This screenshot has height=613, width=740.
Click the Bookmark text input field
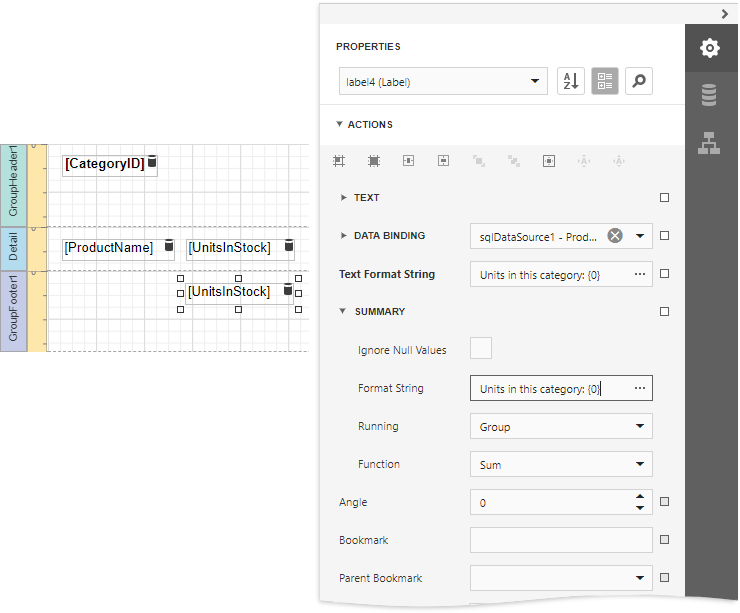tap(560, 540)
